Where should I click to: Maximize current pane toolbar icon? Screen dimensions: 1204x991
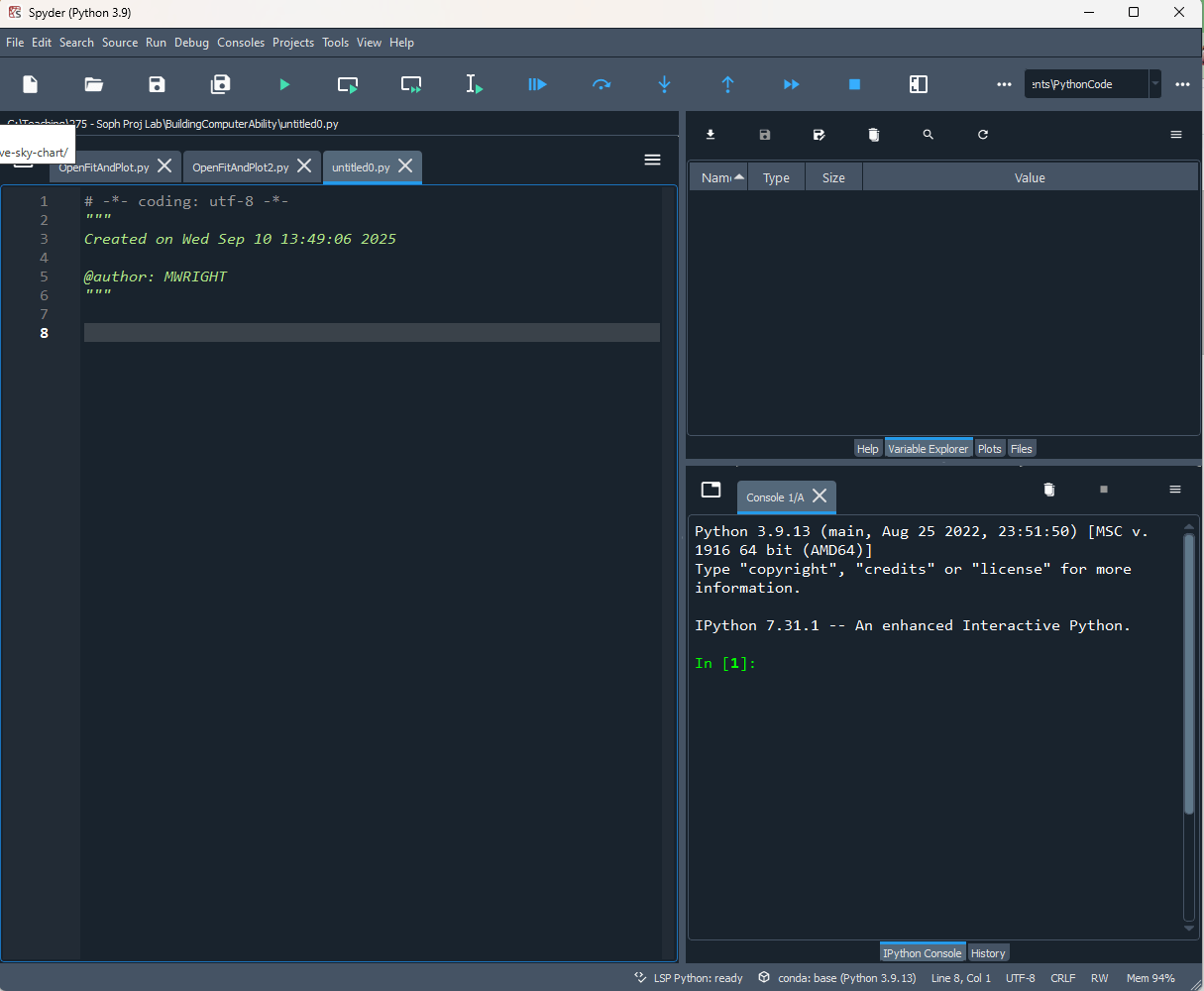[919, 84]
